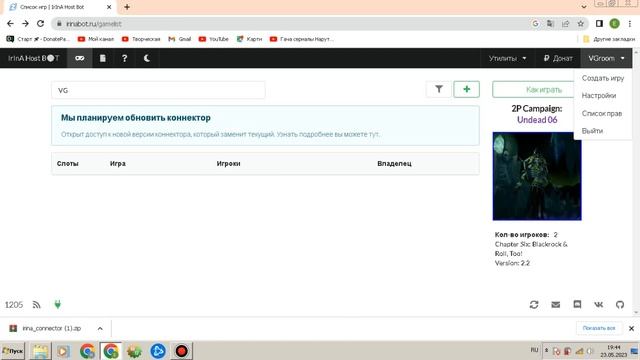The height and width of the screenshot is (360, 640).
Task: Reload the page
Action: [x=40, y=24]
